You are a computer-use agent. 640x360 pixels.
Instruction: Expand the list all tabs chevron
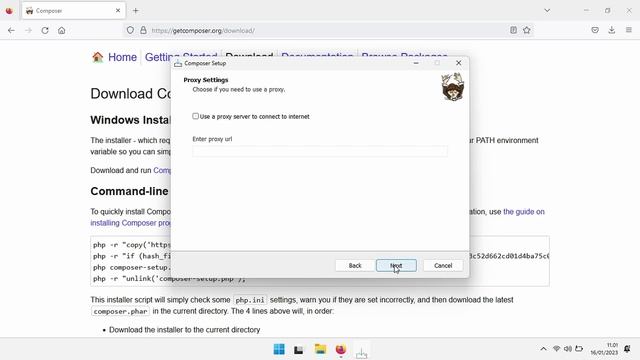pyautogui.click(x=547, y=11)
